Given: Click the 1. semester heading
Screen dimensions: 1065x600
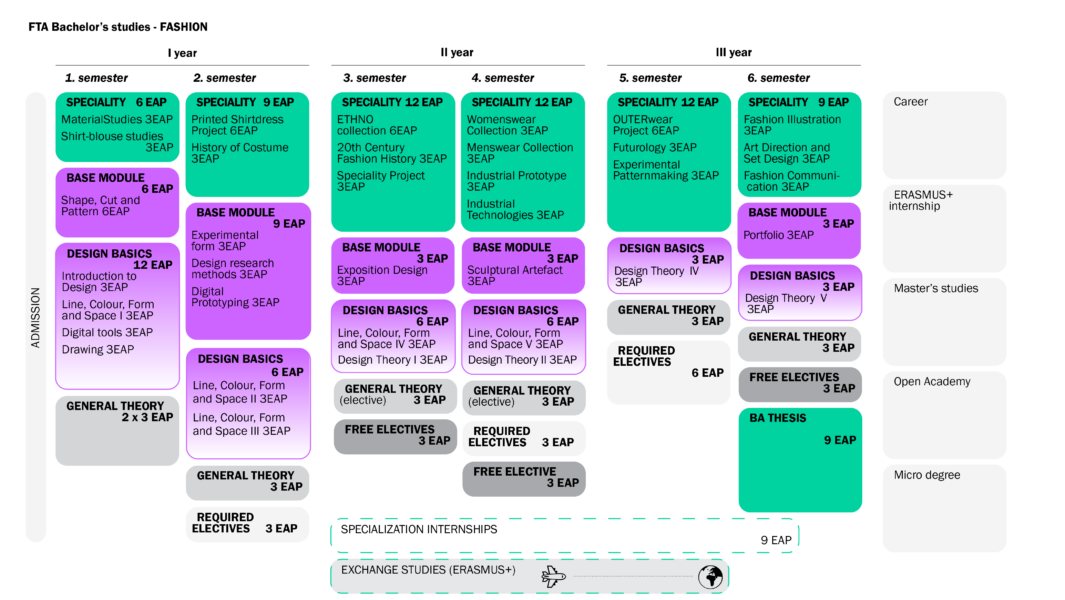Looking at the screenshot, I should click(x=96, y=78).
